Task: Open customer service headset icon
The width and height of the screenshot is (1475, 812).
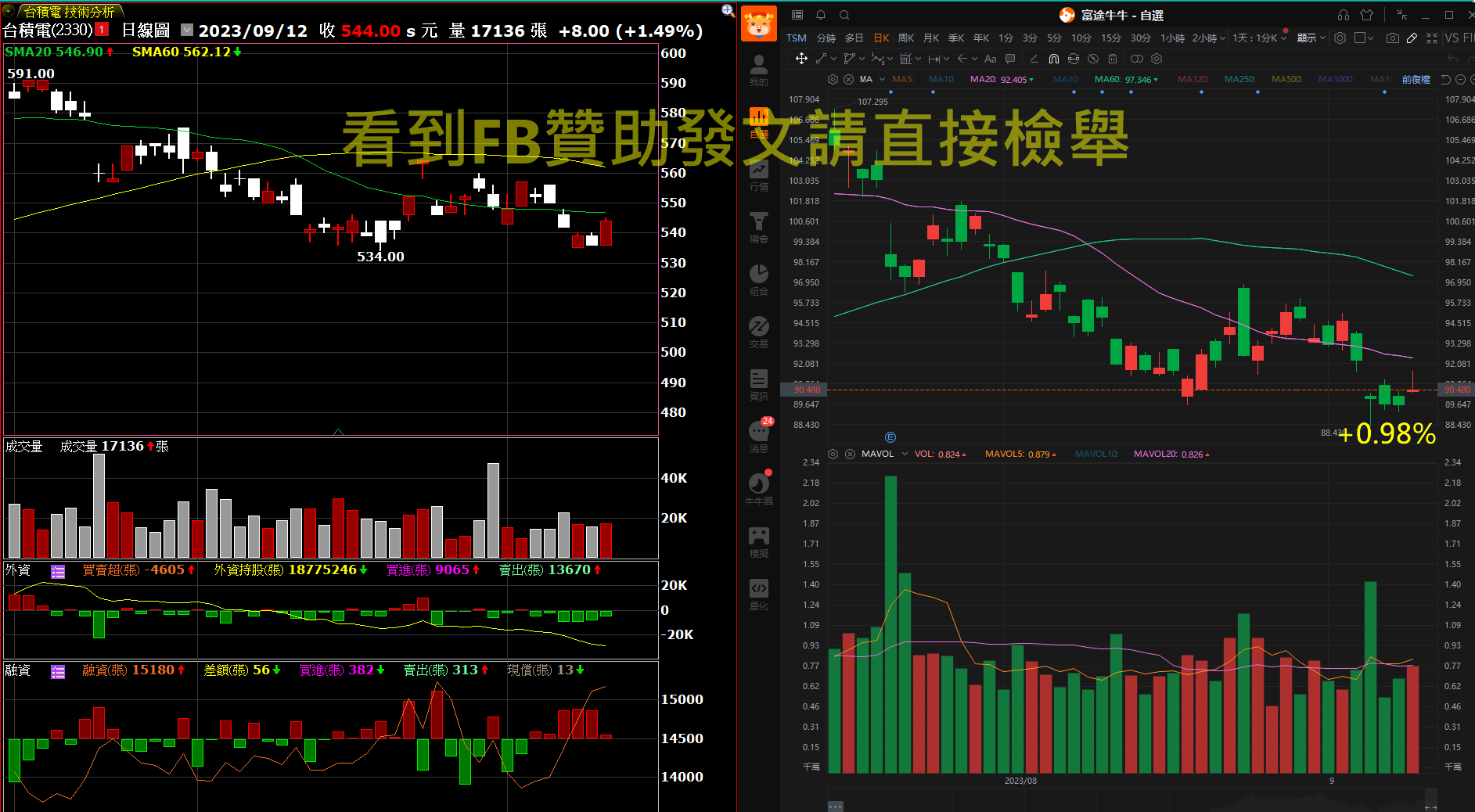Action: (x=1343, y=15)
